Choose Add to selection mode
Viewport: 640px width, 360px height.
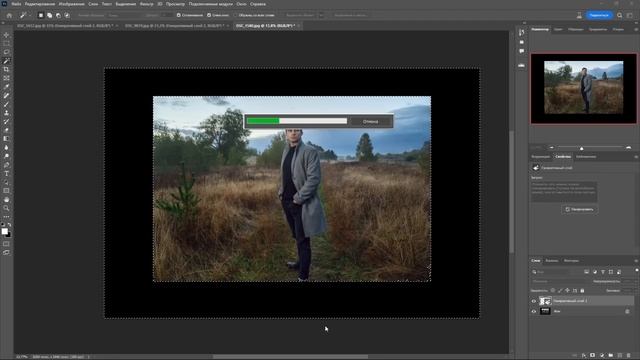click(49, 15)
